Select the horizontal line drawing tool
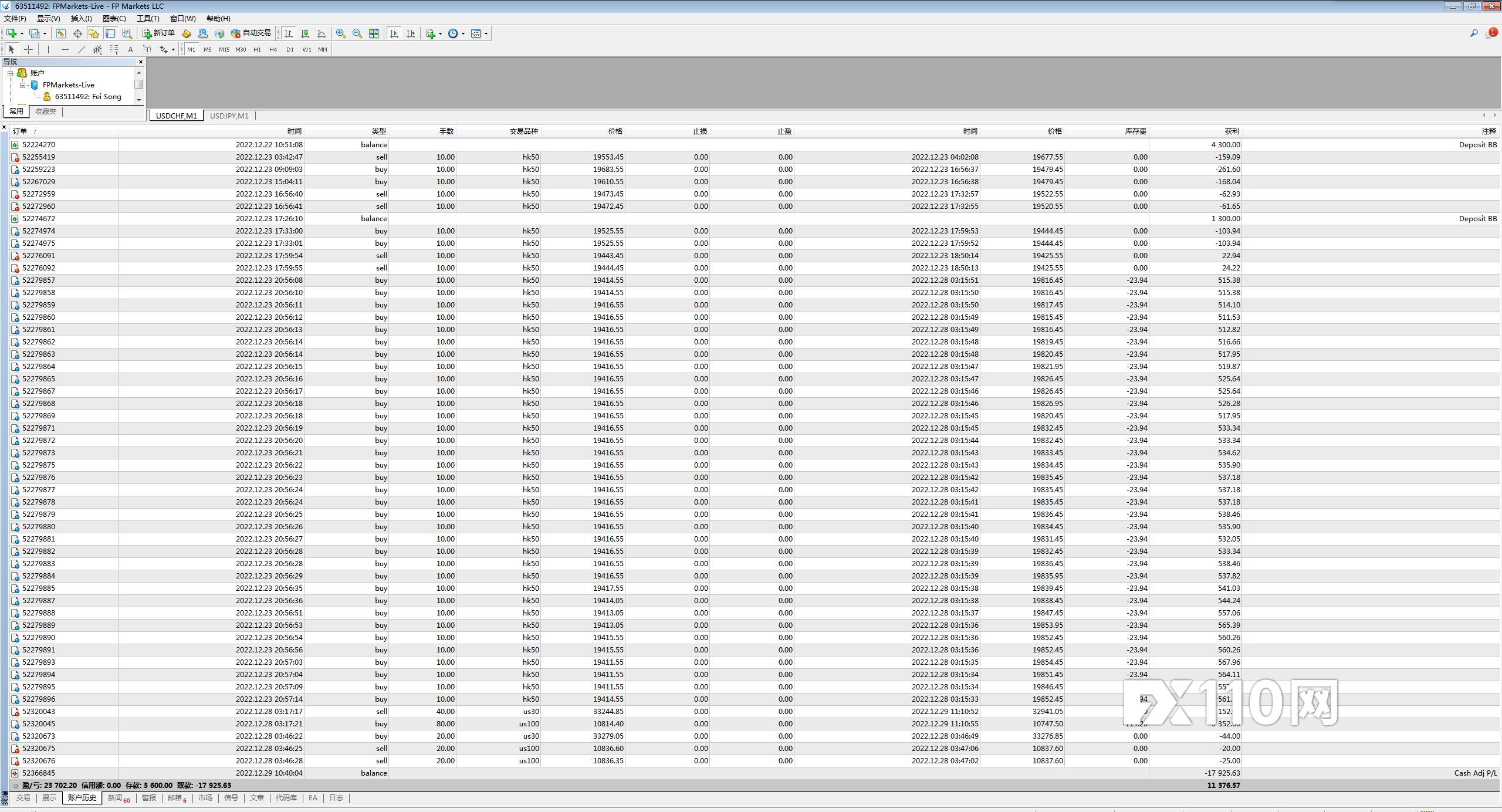 pos(65,49)
